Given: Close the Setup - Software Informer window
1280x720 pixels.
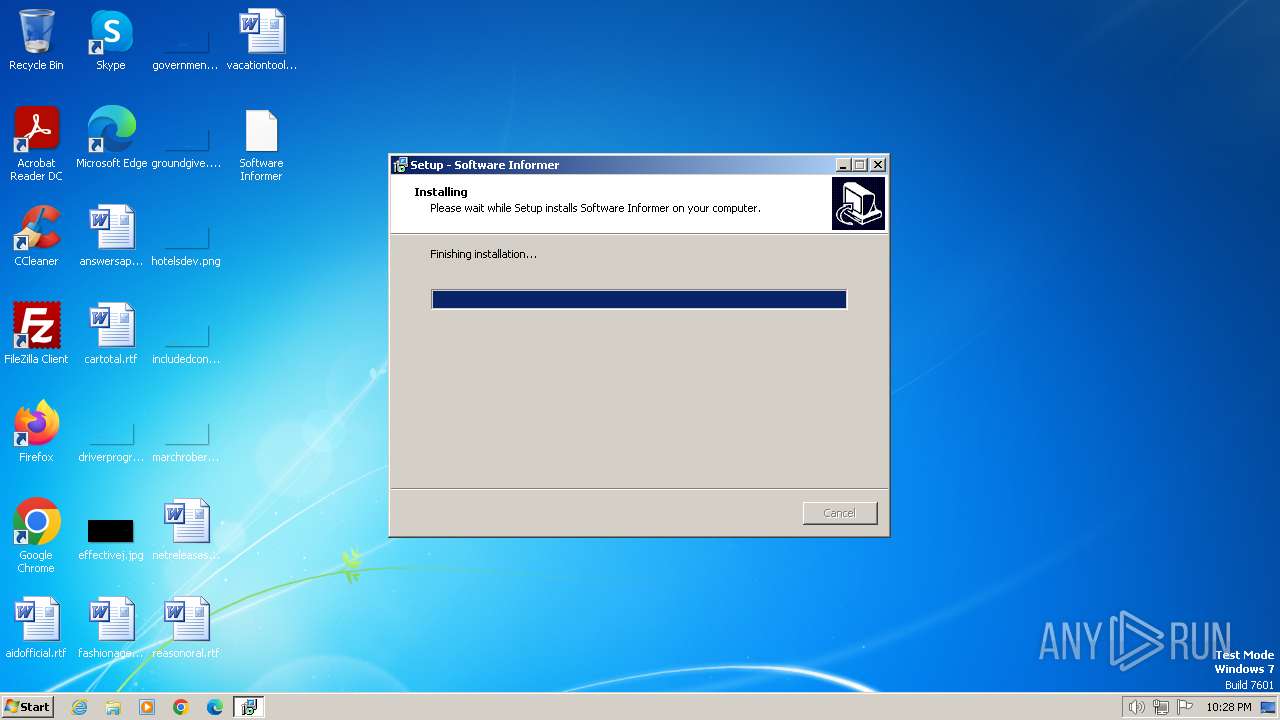Looking at the screenshot, I should (878, 165).
